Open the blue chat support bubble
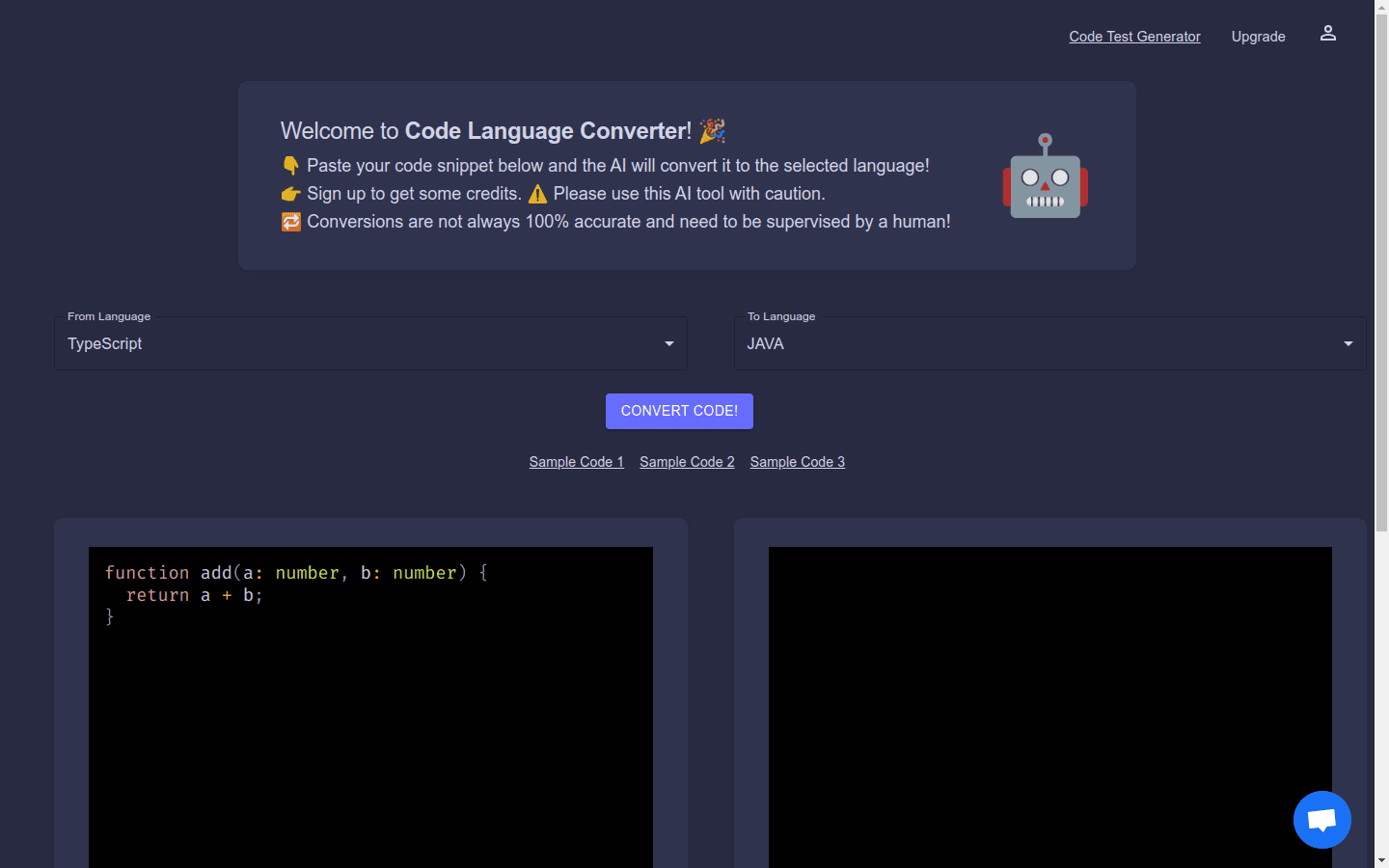This screenshot has height=868, width=1389. (x=1321, y=820)
